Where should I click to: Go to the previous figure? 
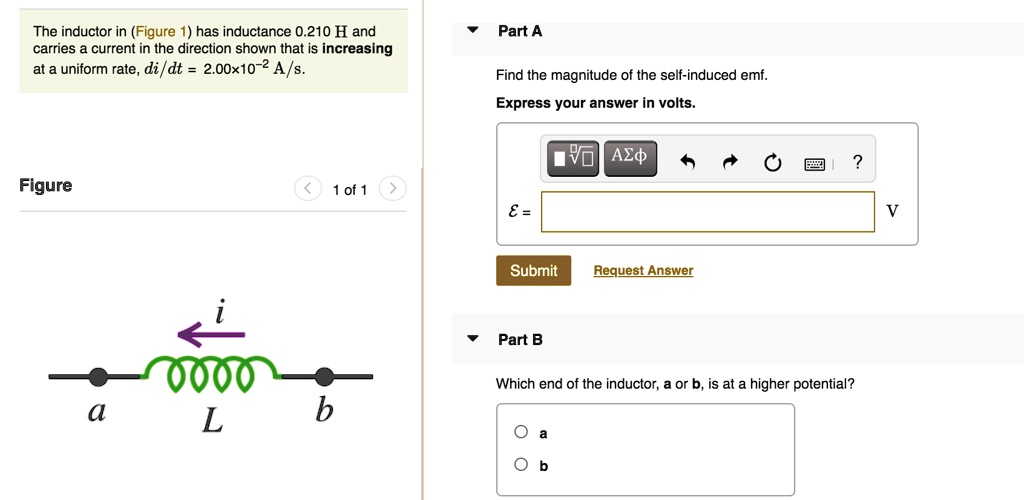click(x=309, y=189)
